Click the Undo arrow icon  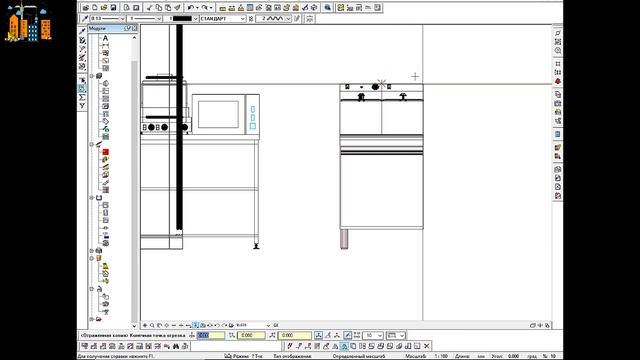[x=191, y=7]
